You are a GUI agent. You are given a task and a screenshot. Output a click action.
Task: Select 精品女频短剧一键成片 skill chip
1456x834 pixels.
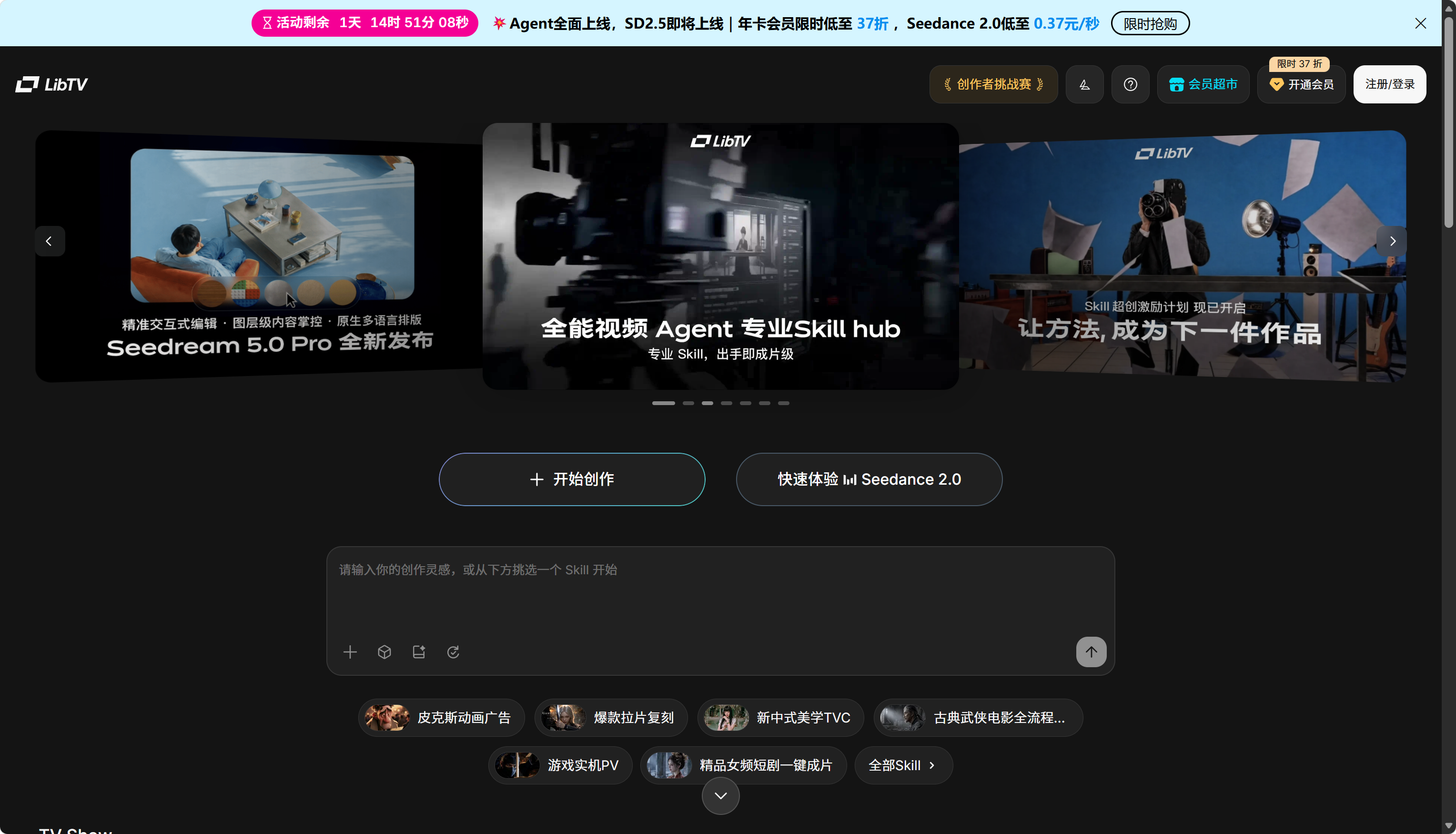[743, 765]
